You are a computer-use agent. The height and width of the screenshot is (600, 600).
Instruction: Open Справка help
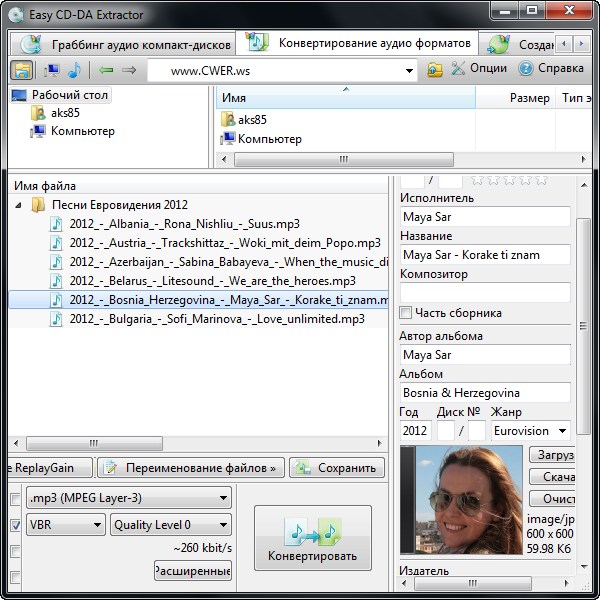coord(550,69)
